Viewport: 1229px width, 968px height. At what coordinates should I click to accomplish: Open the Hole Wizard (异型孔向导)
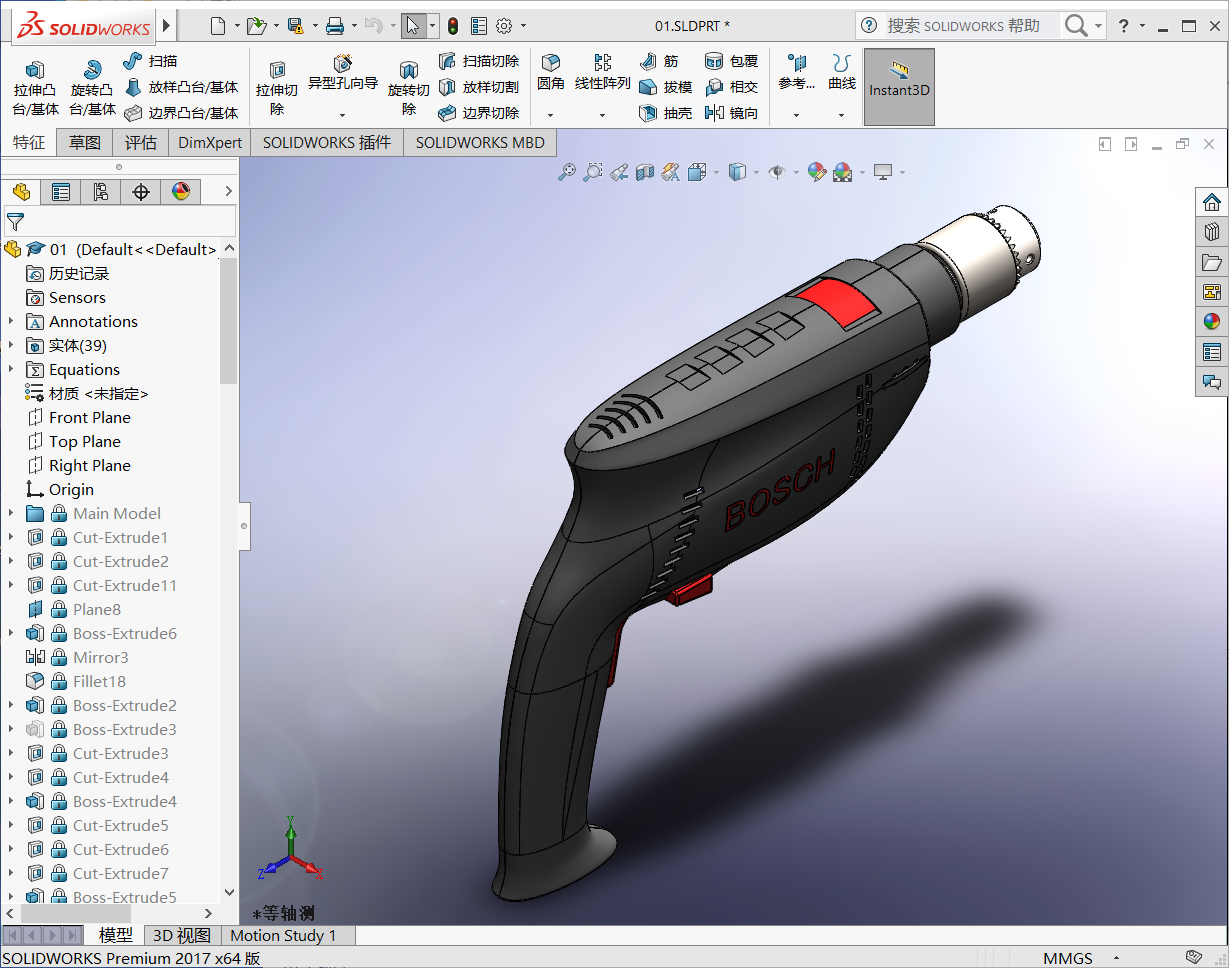(x=343, y=74)
